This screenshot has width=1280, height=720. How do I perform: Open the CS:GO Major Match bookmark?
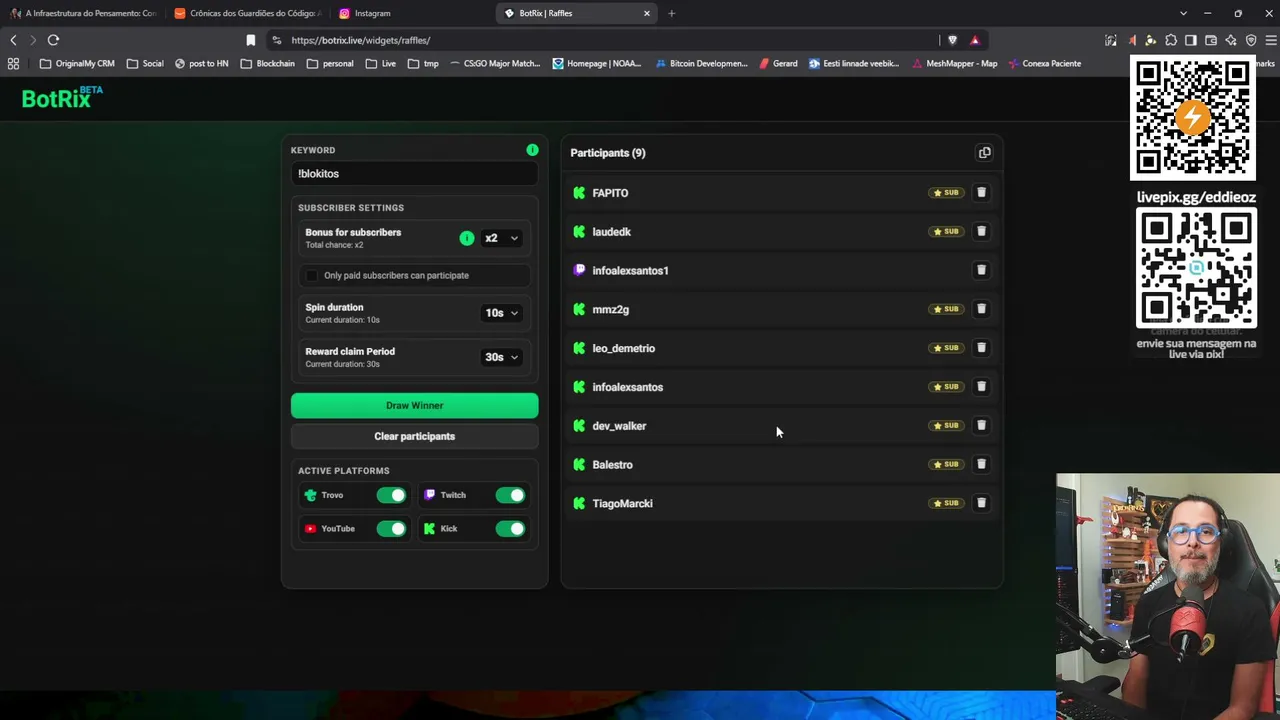(x=494, y=63)
